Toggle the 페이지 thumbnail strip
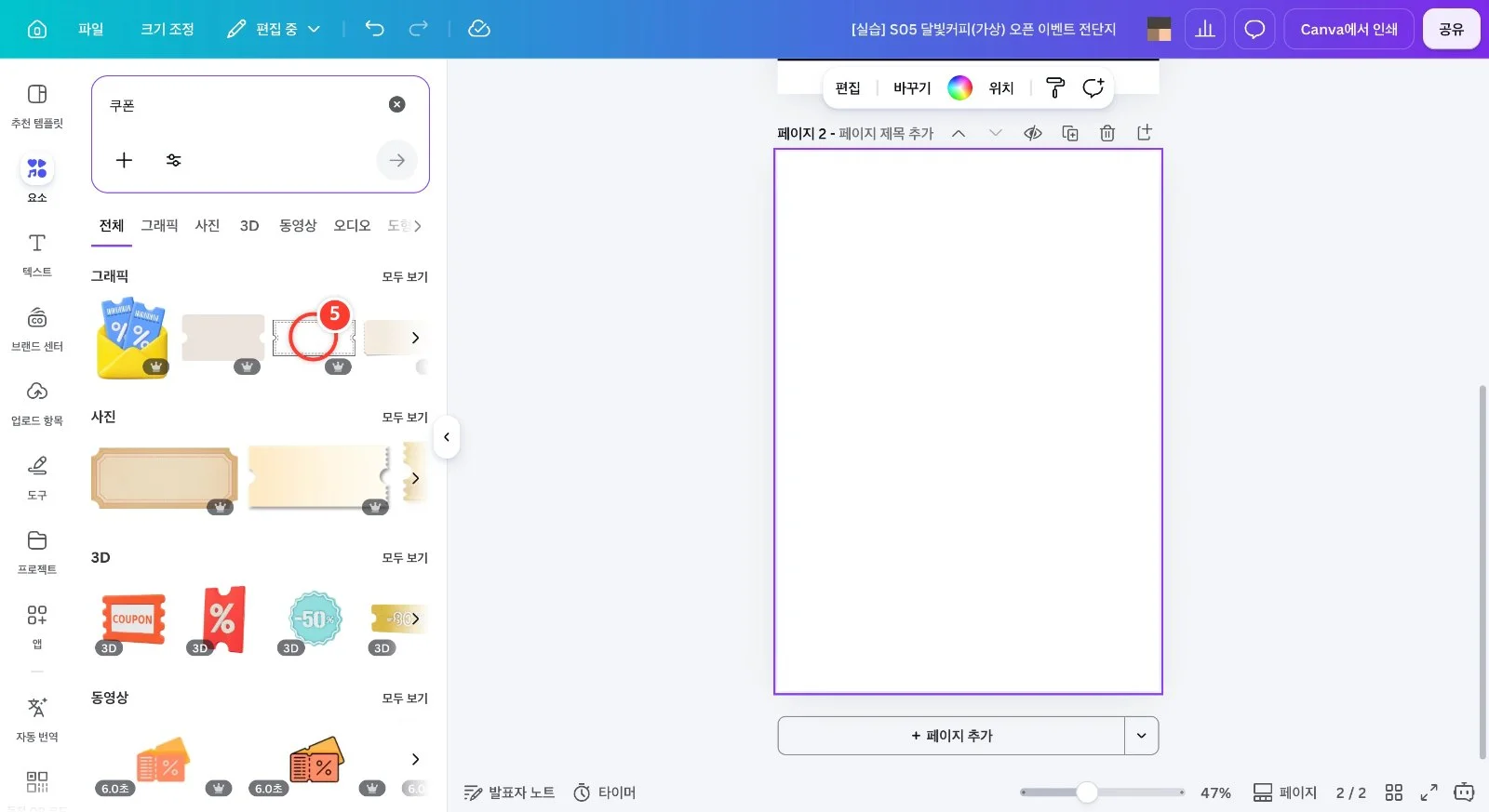 [1285, 792]
